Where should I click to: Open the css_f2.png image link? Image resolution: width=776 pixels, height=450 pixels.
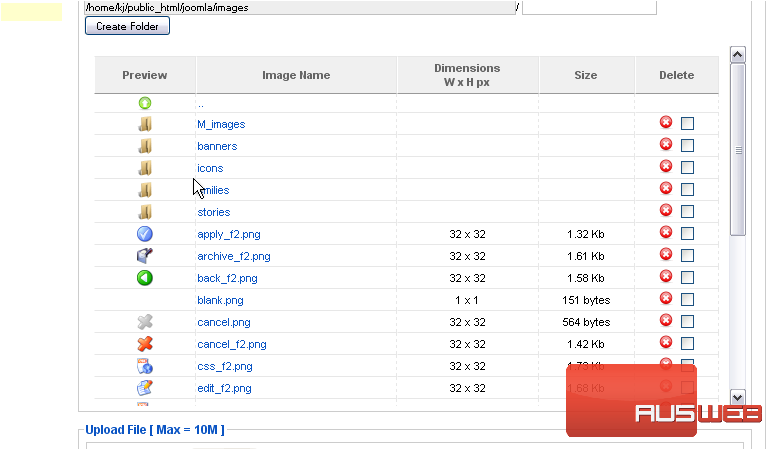point(225,366)
